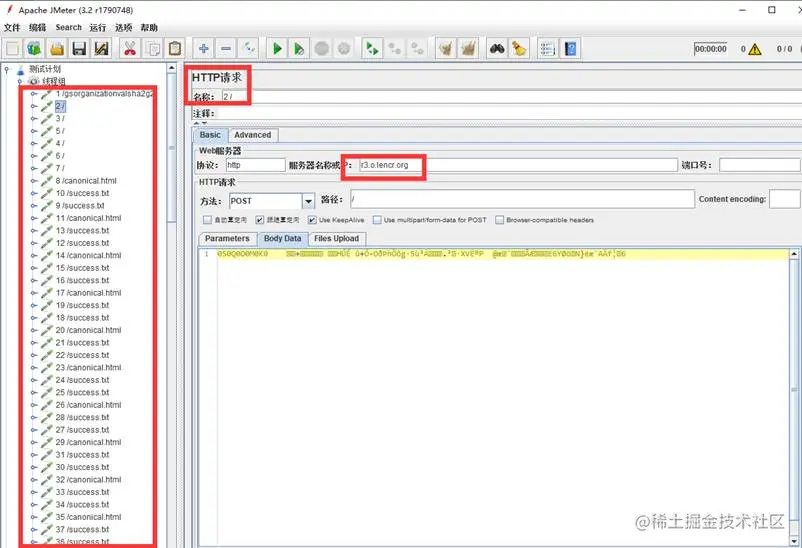The height and width of the screenshot is (548, 802).
Task: Click the server name field r3.o.lencr.org
Action: coord(518,165)
